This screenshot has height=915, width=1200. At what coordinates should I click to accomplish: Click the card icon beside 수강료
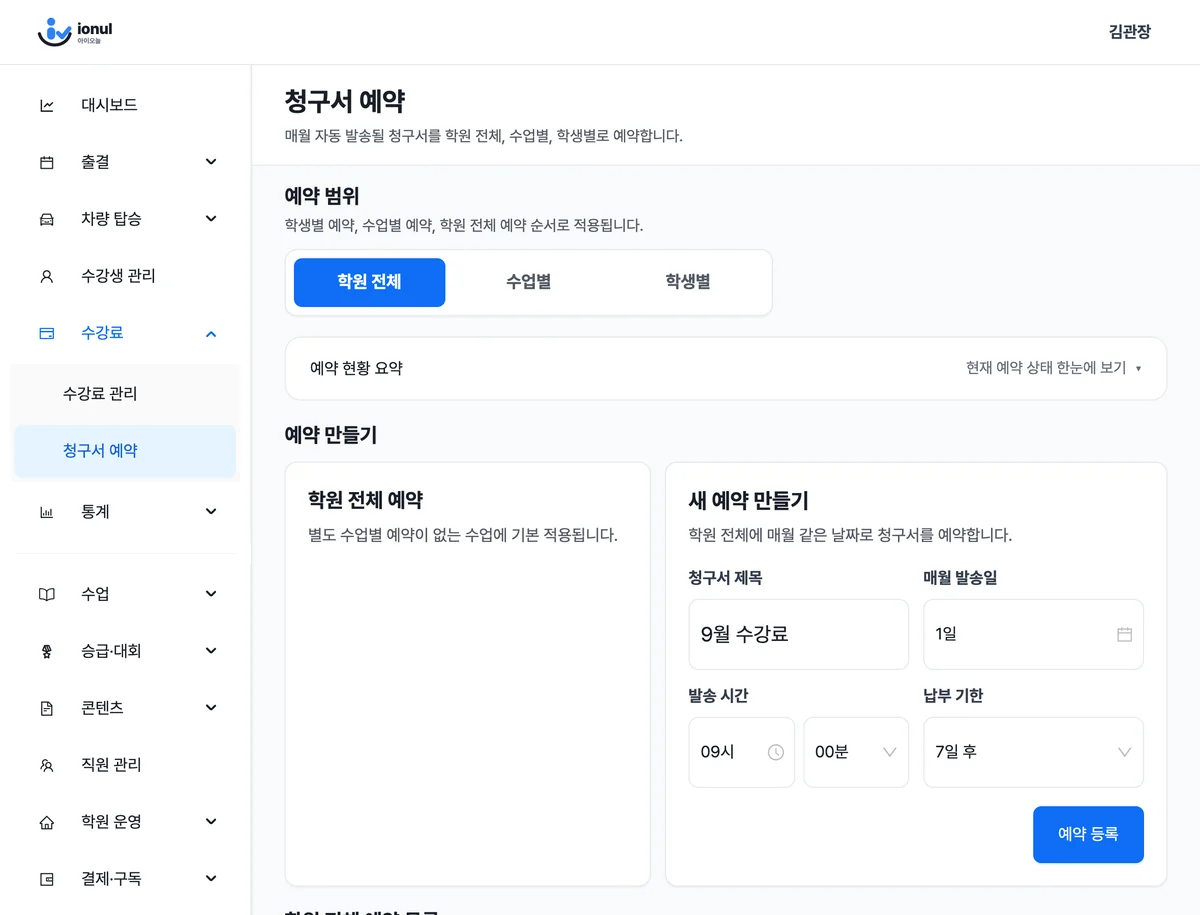[47, 333]
